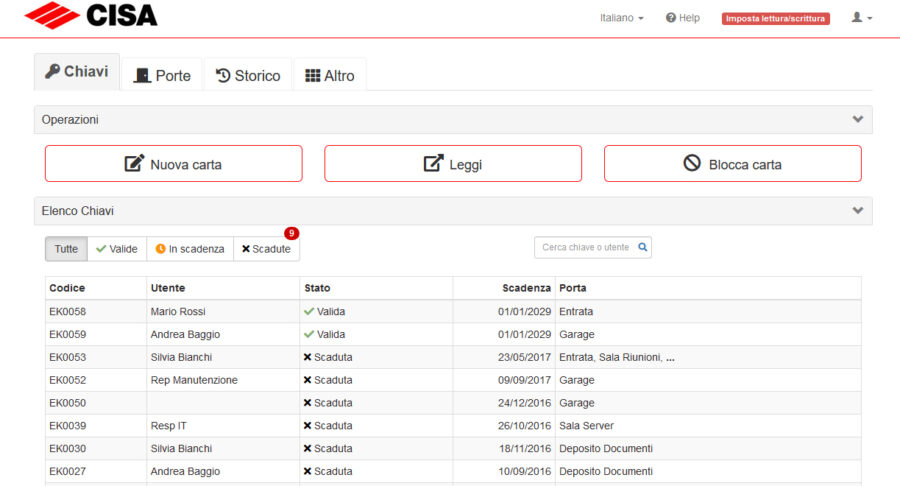Collapse the Operazioni panel chevron
900x486 pixels.
858,119
